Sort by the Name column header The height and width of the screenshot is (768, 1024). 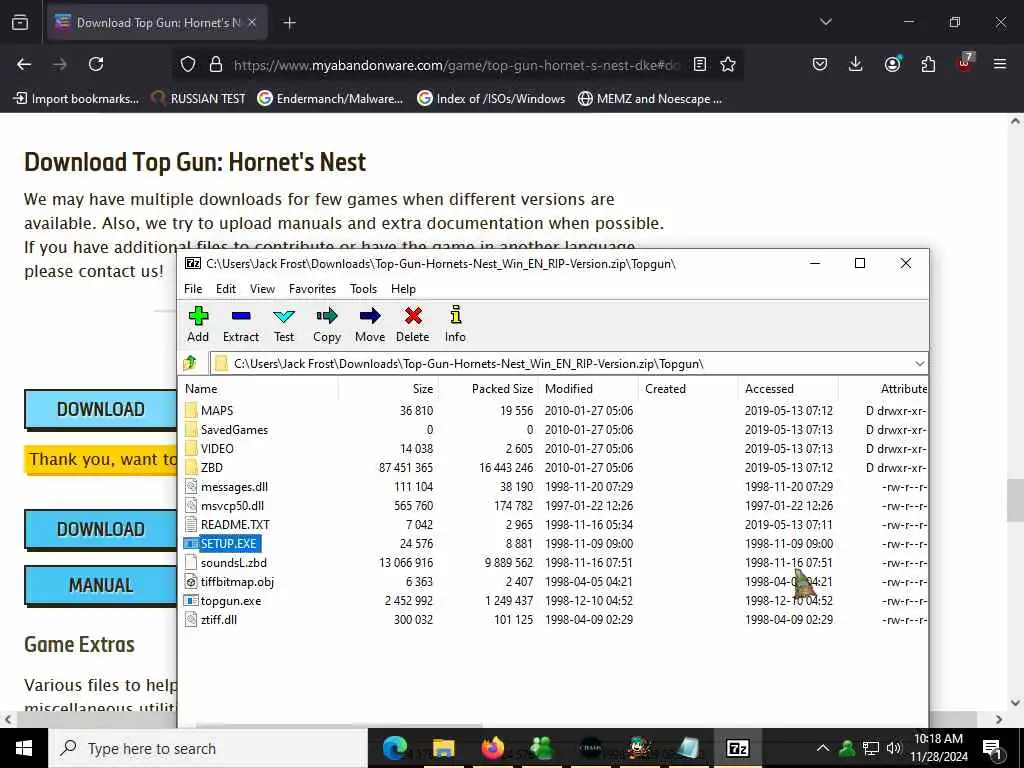pos(259,389)
